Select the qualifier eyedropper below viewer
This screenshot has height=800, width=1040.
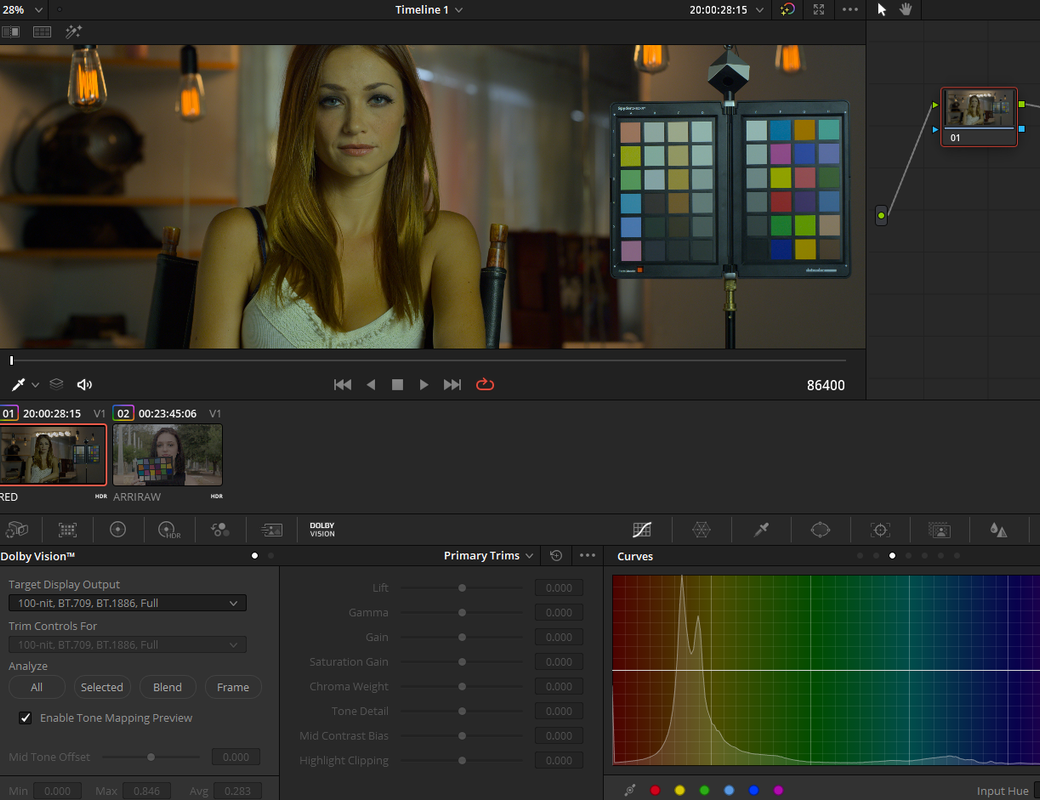click(18, 385)
